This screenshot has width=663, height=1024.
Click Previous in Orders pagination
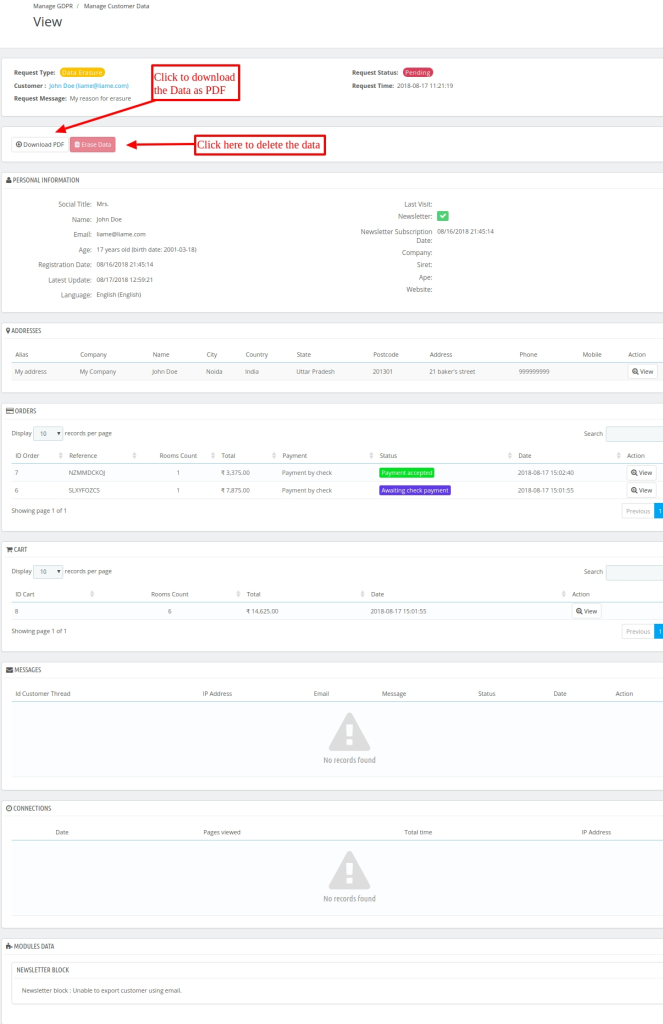(638, 511)
